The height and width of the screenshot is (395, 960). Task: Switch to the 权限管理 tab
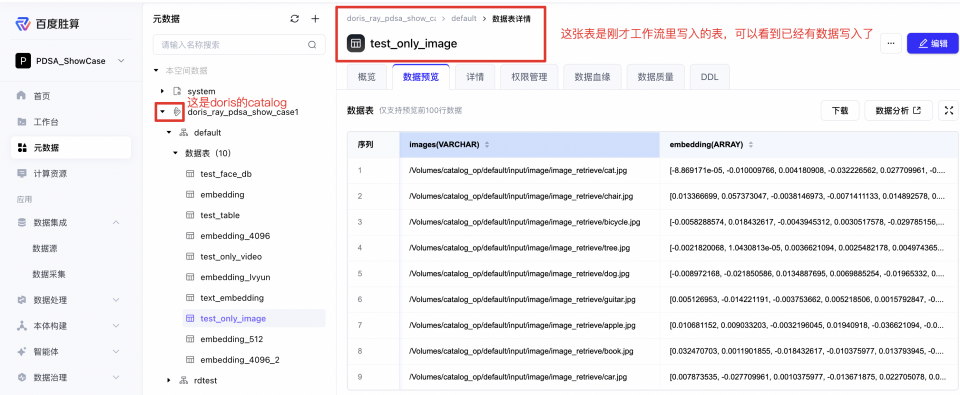click(529, 77)
